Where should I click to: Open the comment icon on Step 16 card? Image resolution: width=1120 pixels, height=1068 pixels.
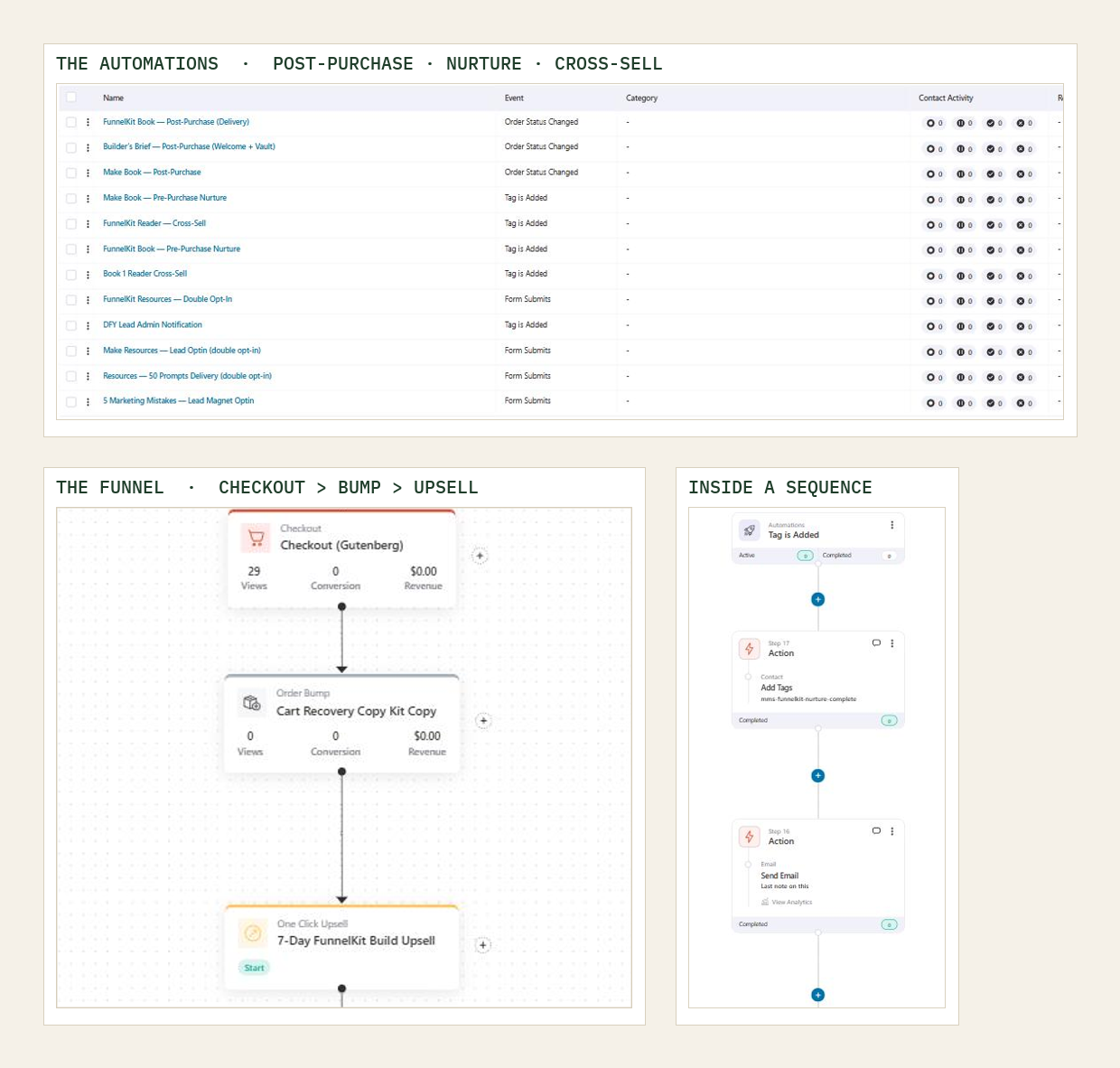[876, 830]
